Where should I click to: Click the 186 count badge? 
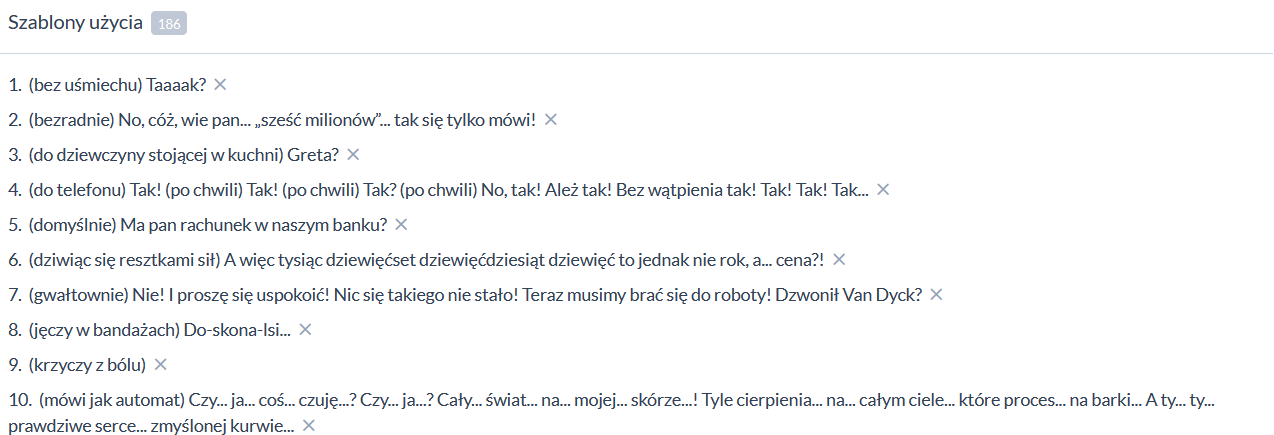169,24
